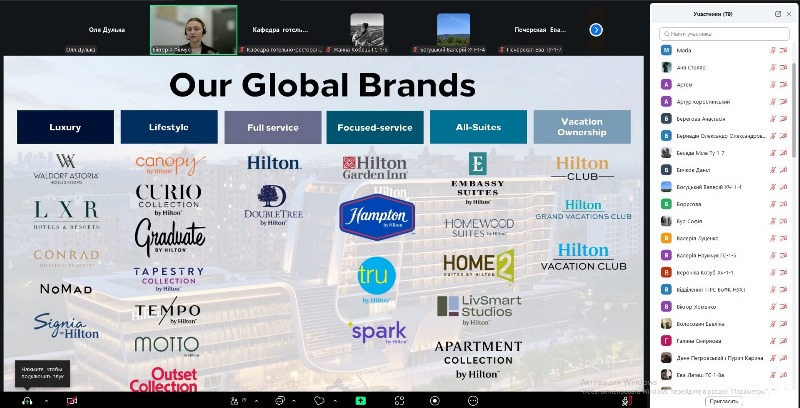The image size is (800, 408).
Task: Click Віктор Хоменко's muted microphone icon
Action: 772,307
